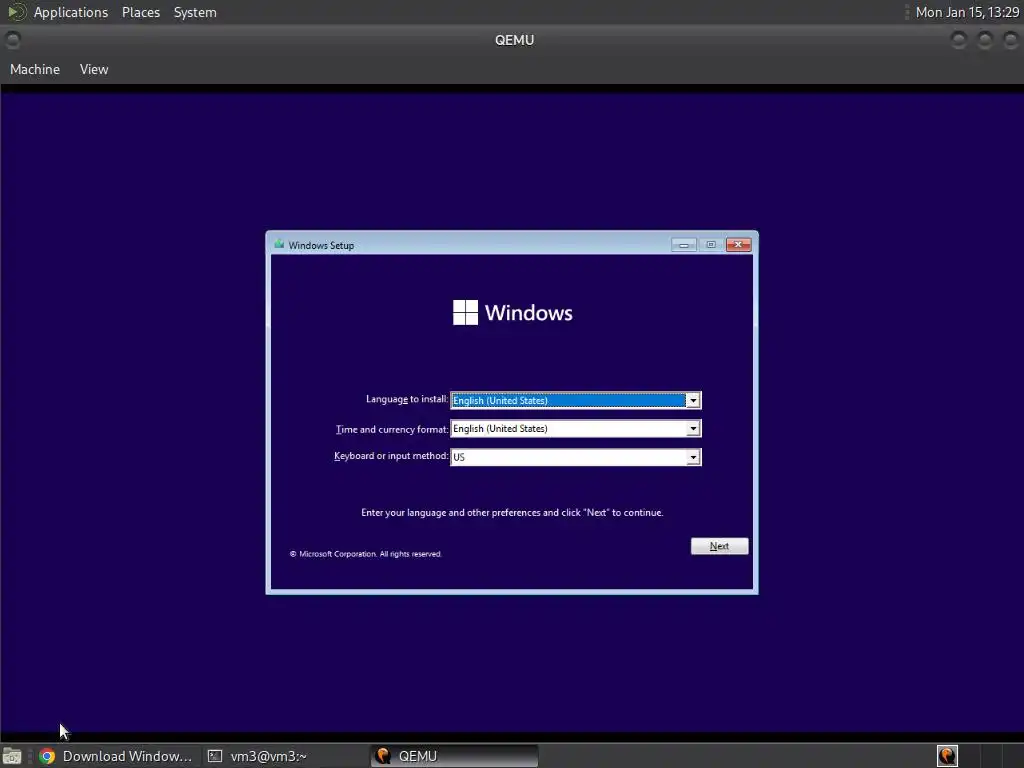This screenshot has width=1024, height=768.
Task: Open the View menu in QEMU
Action: coord(94,69)
